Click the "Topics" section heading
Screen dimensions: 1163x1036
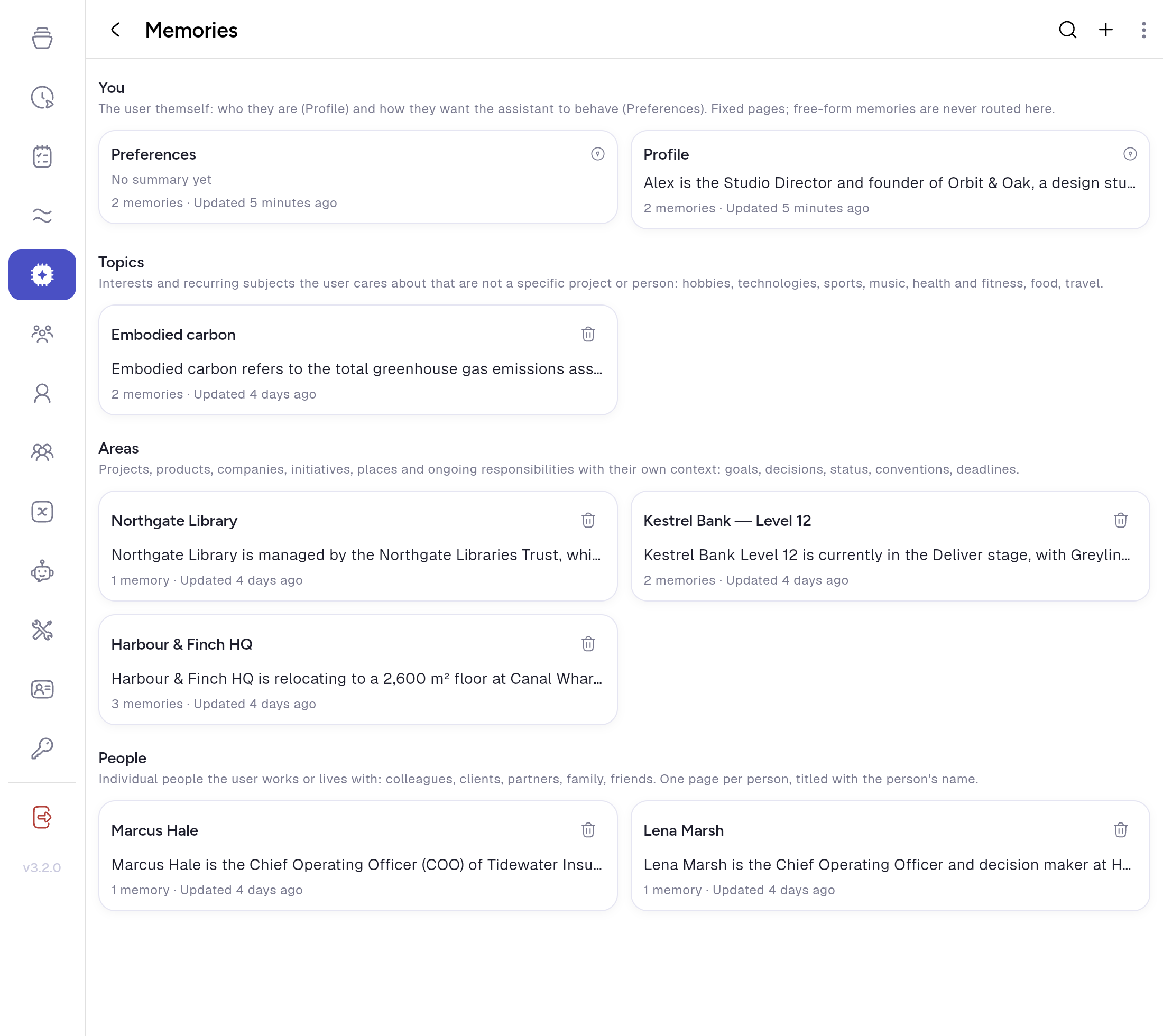(x=121, y=262)
